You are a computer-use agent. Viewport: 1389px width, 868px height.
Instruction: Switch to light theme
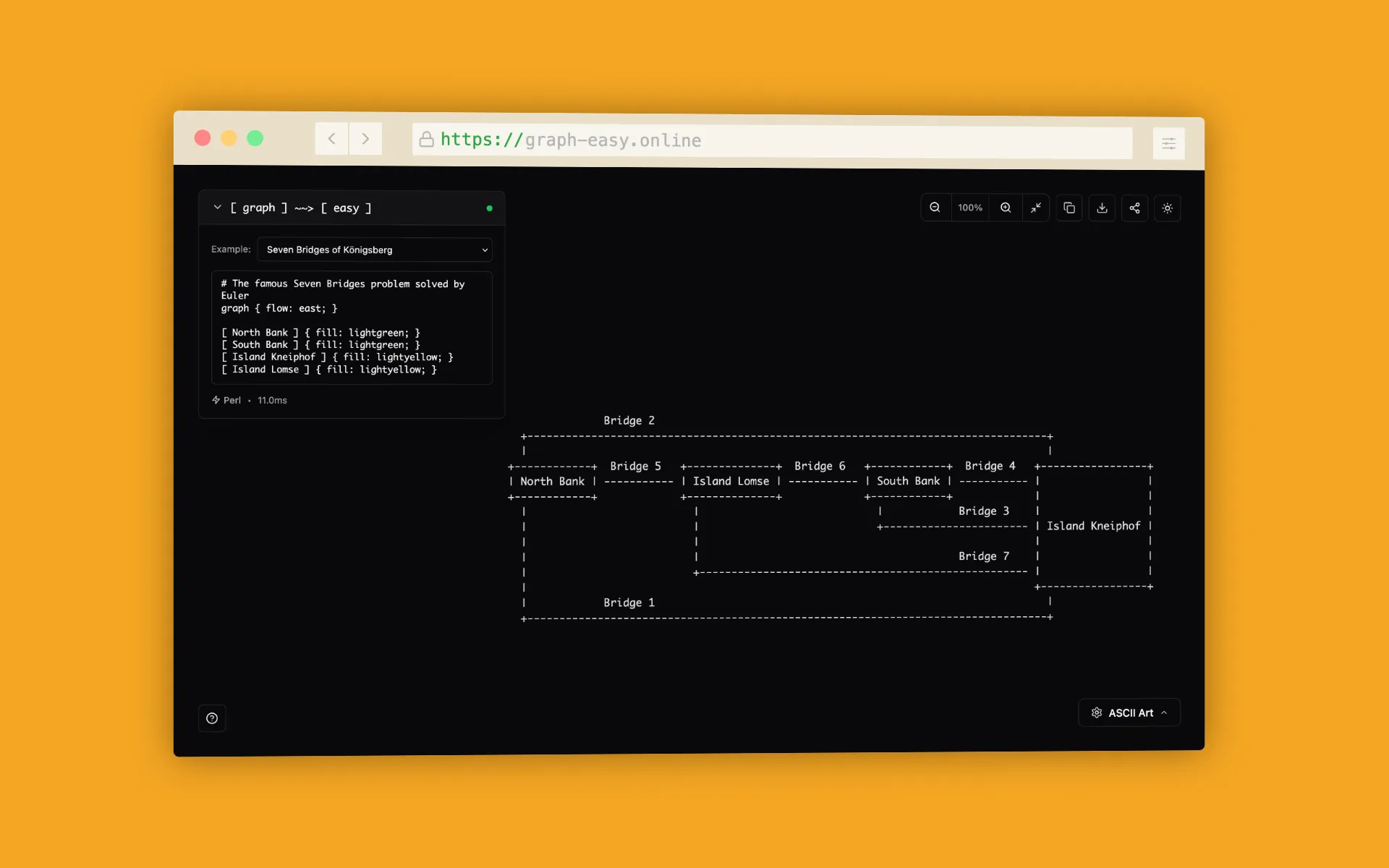(x=1167, y=208)
